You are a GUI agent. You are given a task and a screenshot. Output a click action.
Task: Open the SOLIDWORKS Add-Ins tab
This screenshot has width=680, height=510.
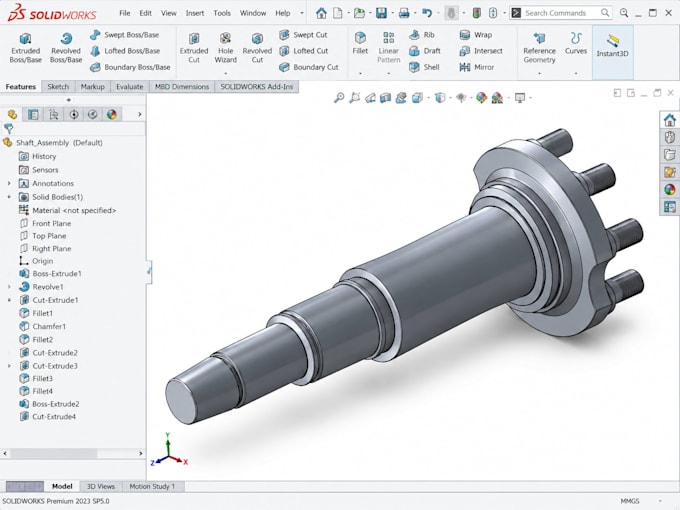[256, 87]
